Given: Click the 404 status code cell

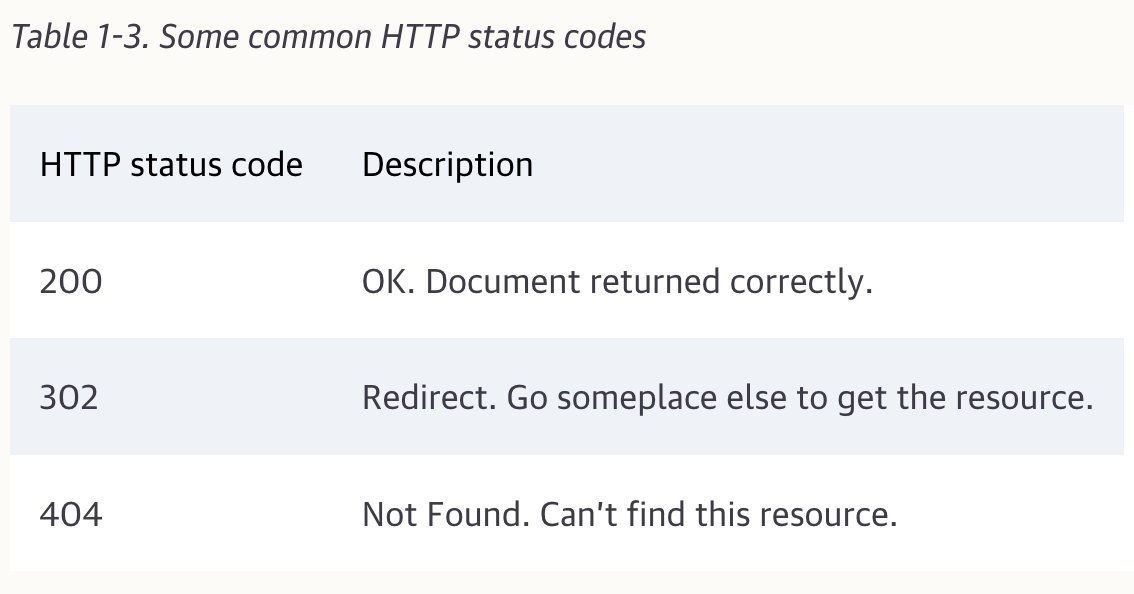Looking at the screenshot, I should click(x=71, y=515).
